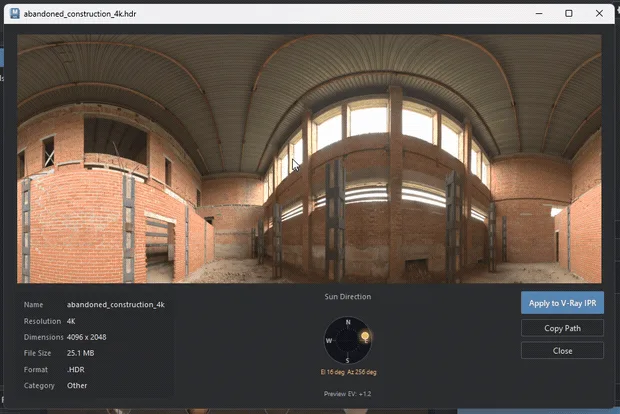The width and height of the screenshot is (620, 414).
Task: Click the file size value 25.1 MB
Action: 80,353
